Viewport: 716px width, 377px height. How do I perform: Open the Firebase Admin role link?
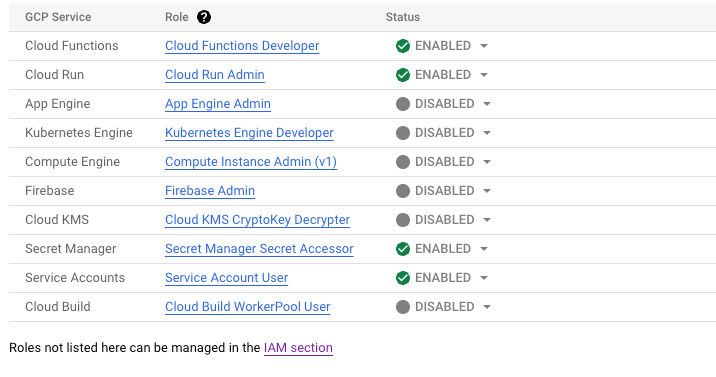pos(210,191)
